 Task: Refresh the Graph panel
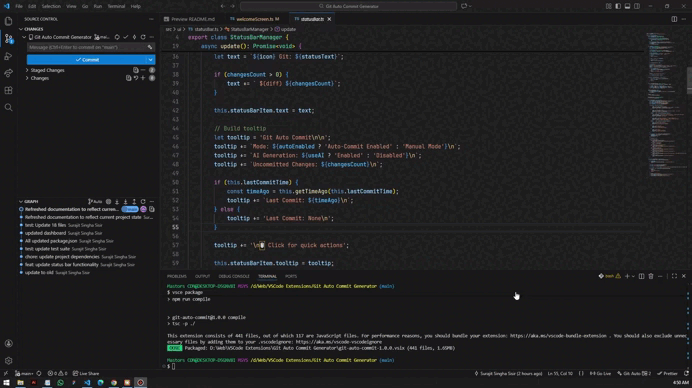[143, 202]
